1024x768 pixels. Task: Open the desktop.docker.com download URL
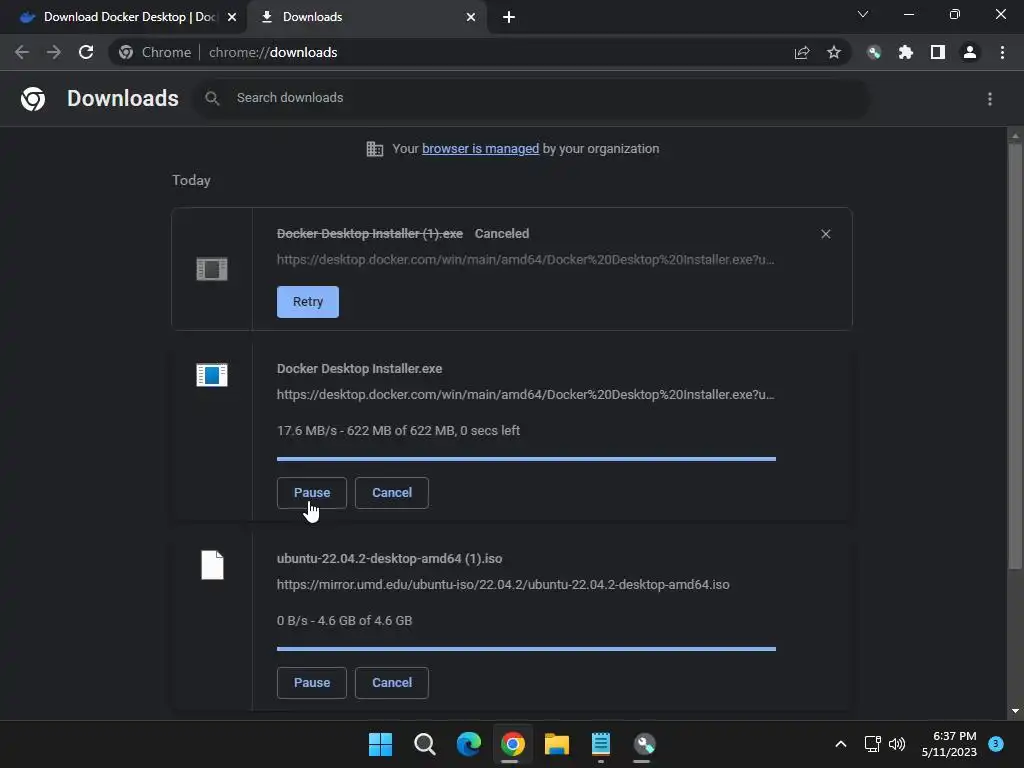[525, 395]
